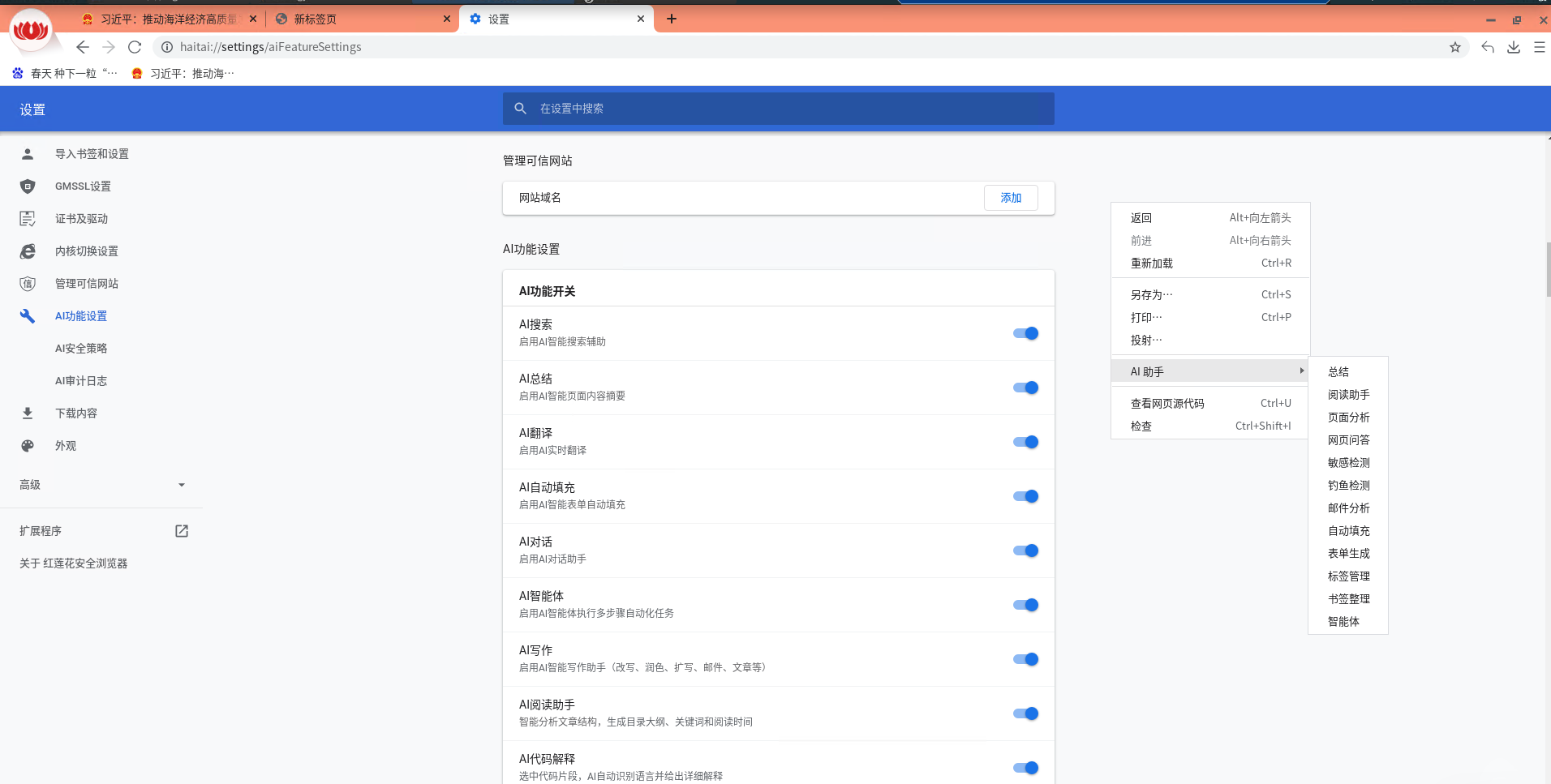Viewport: 1551px width, 784px height.
Task: Open the 扩展程序 external link icon
Action: coord(182,531)
